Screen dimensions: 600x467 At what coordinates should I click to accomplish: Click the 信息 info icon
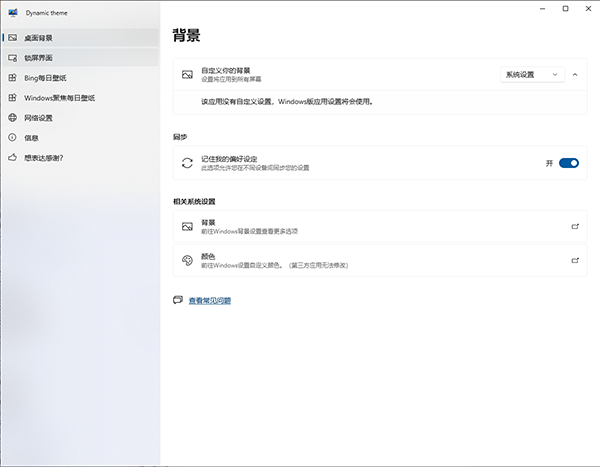point(12,137)
